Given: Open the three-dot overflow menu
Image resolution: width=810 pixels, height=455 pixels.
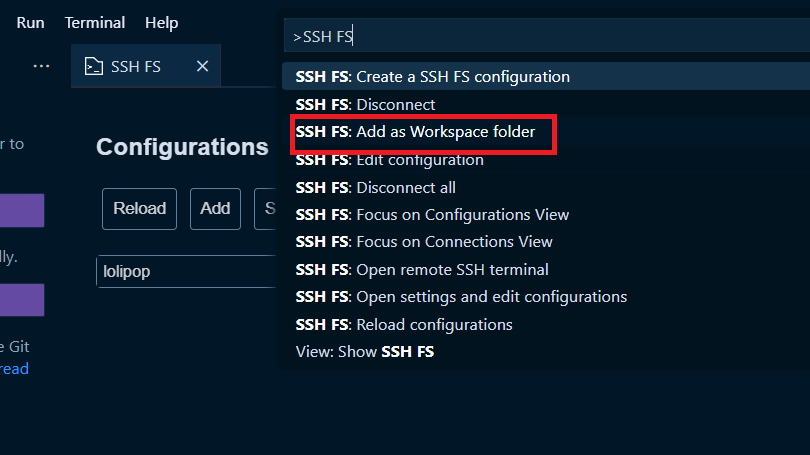Looking at the screenshot, I should (x=41, y=66).
